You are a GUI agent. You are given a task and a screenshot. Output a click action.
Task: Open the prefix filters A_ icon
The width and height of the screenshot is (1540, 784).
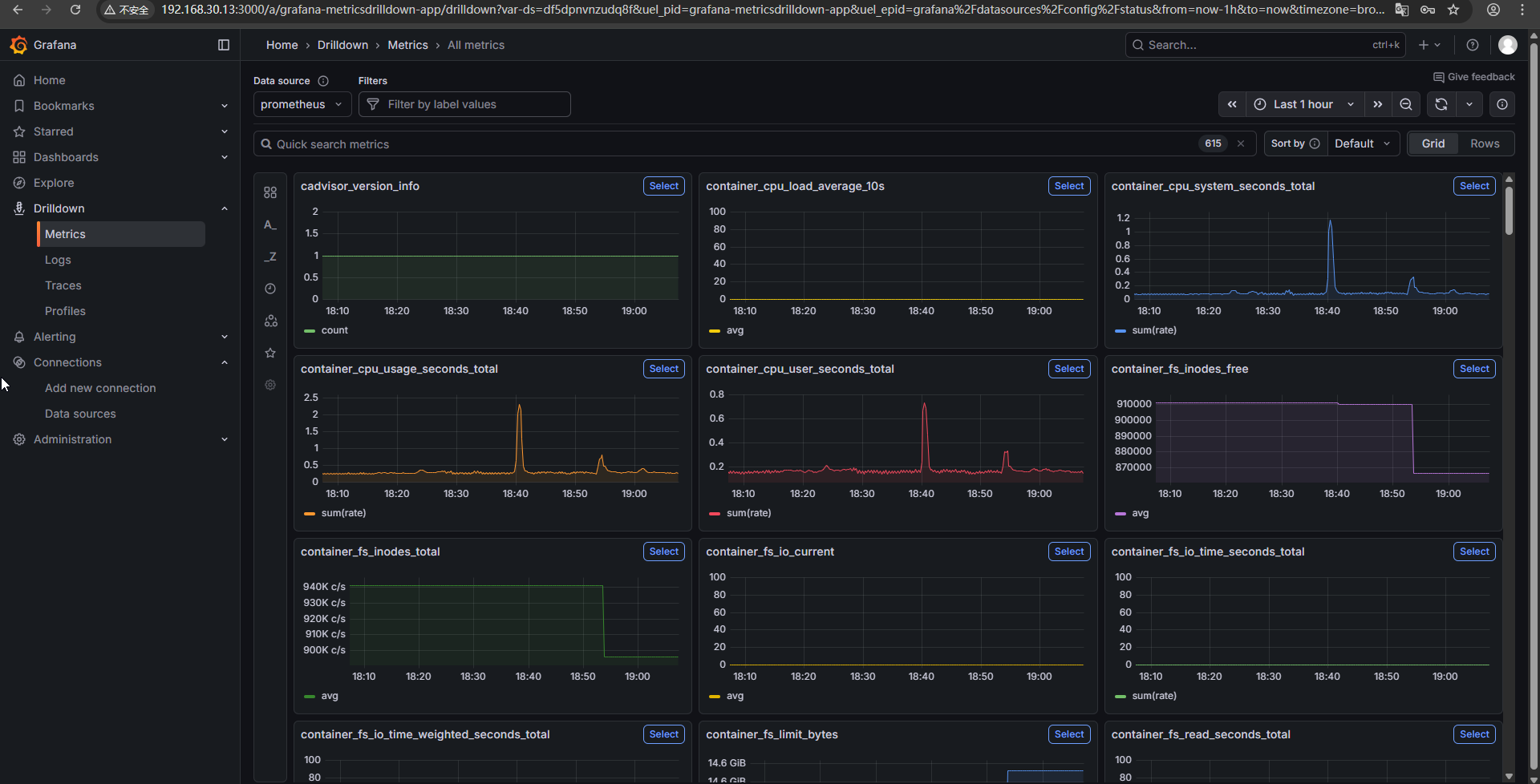point(270,224)
